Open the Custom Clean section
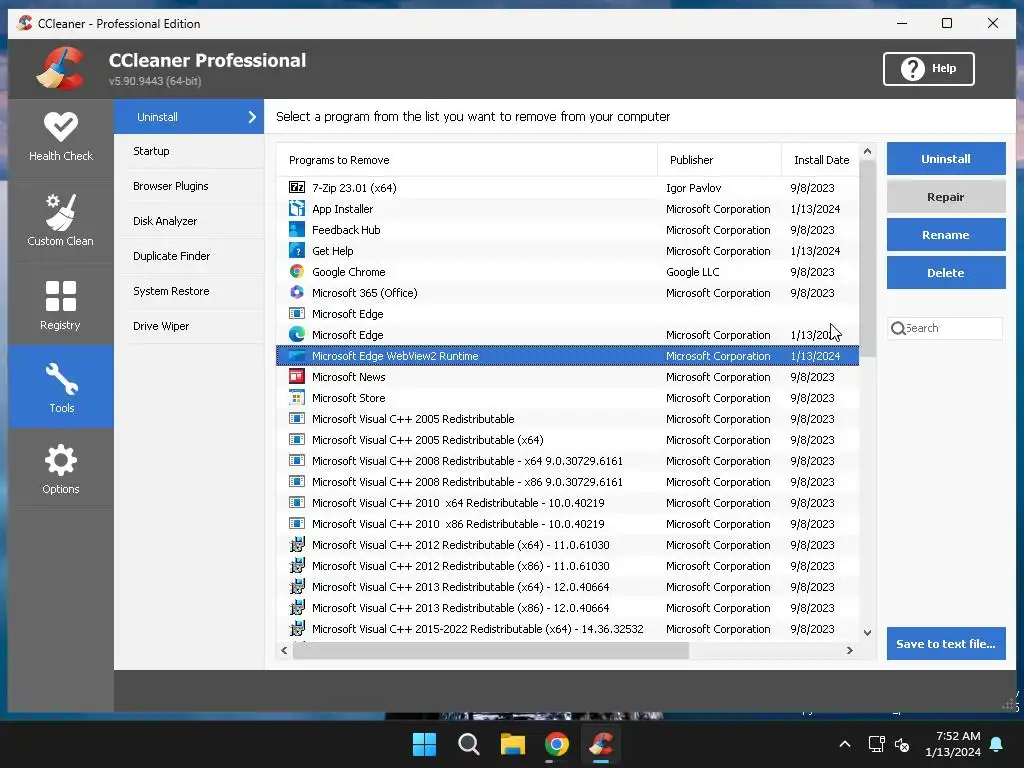Screen dimensions: 1024x768 click(x=61, y=220)
